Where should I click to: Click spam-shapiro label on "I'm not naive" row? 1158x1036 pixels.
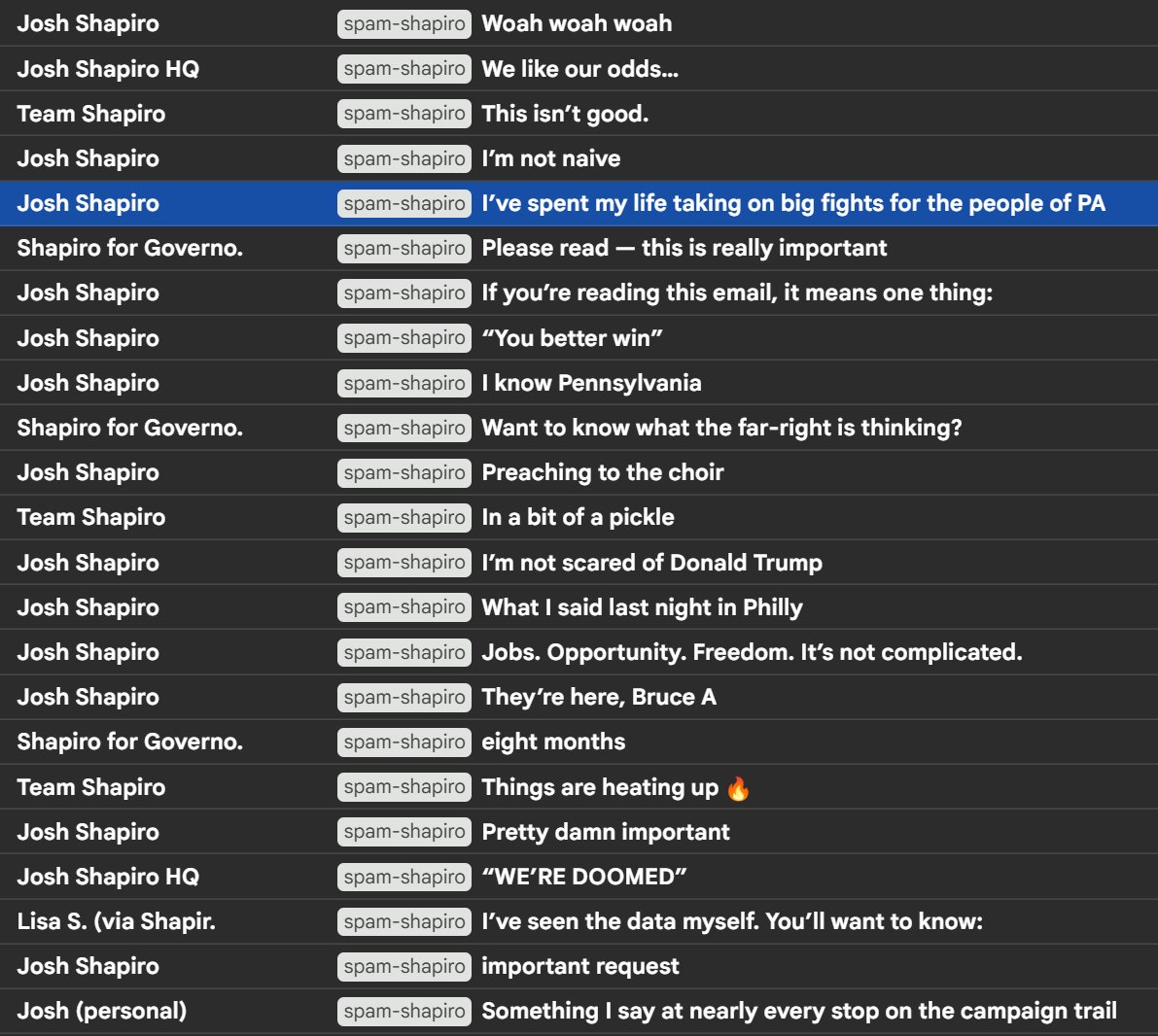pyautogui.click(x=404, y=158)
